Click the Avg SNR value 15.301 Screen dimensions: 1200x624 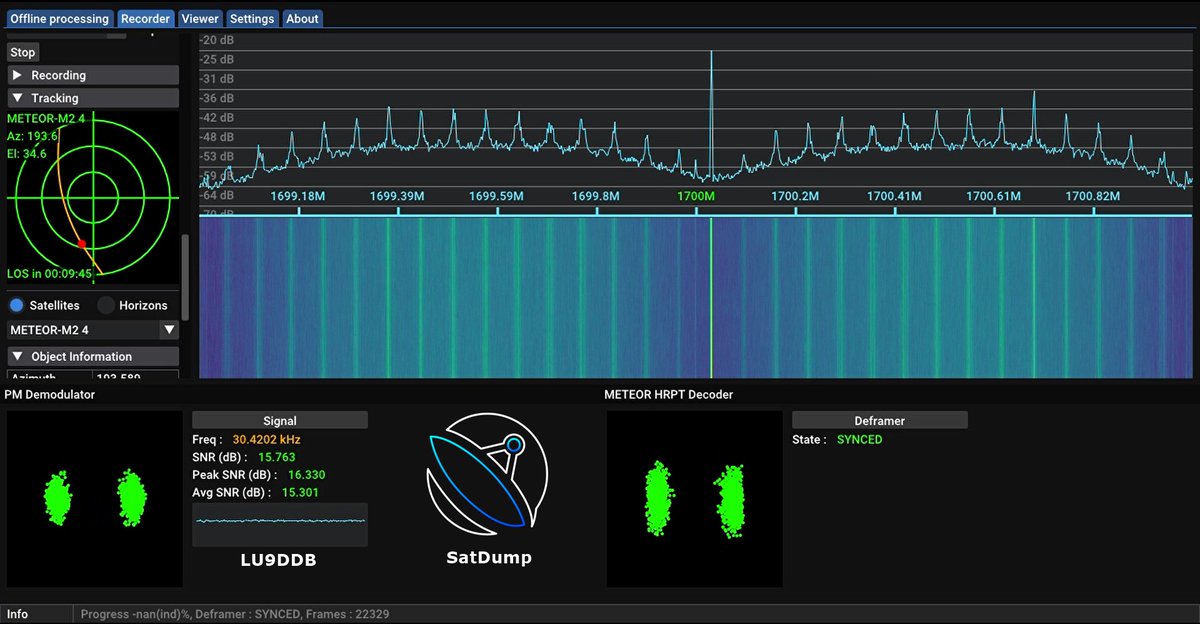click(301, 492)
